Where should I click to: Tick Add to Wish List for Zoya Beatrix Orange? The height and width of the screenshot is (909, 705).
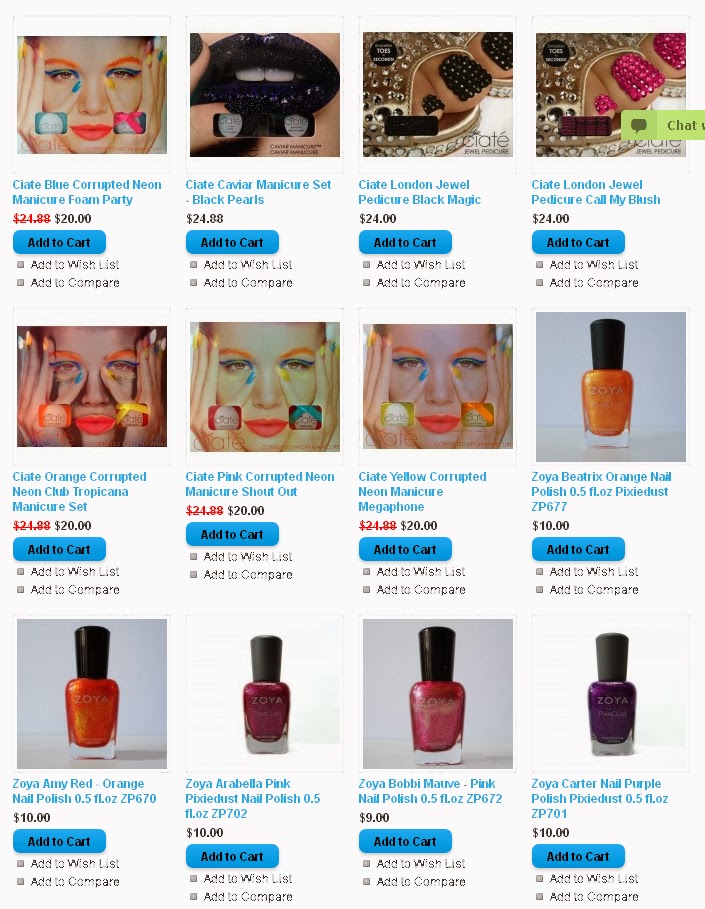(x=540, y=572)
